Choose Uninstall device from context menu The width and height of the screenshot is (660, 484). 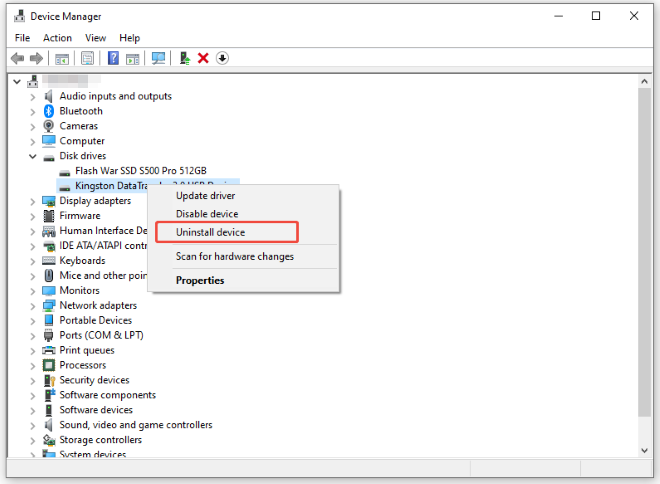pos(210,232)
